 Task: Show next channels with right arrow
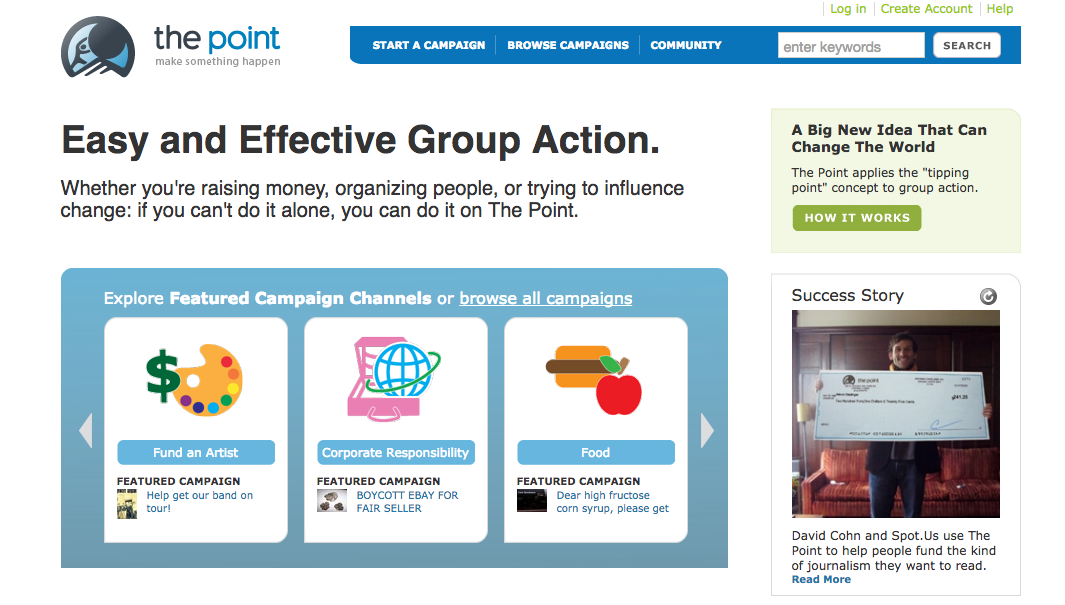coord(707,430)
